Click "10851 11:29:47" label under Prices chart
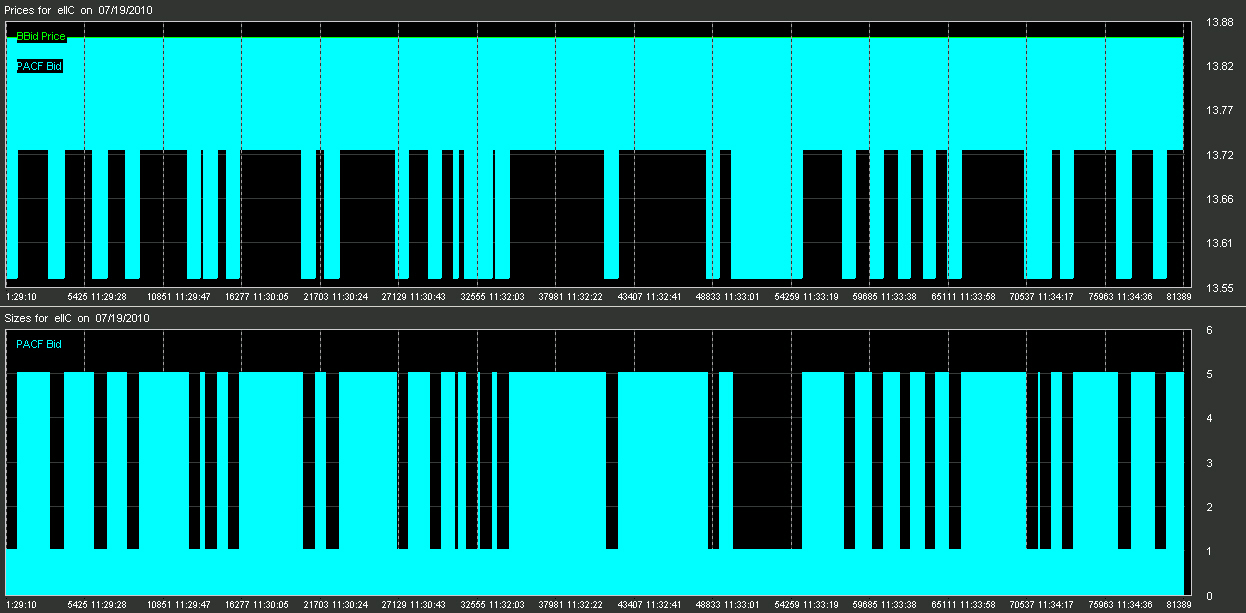 (178, 297)
